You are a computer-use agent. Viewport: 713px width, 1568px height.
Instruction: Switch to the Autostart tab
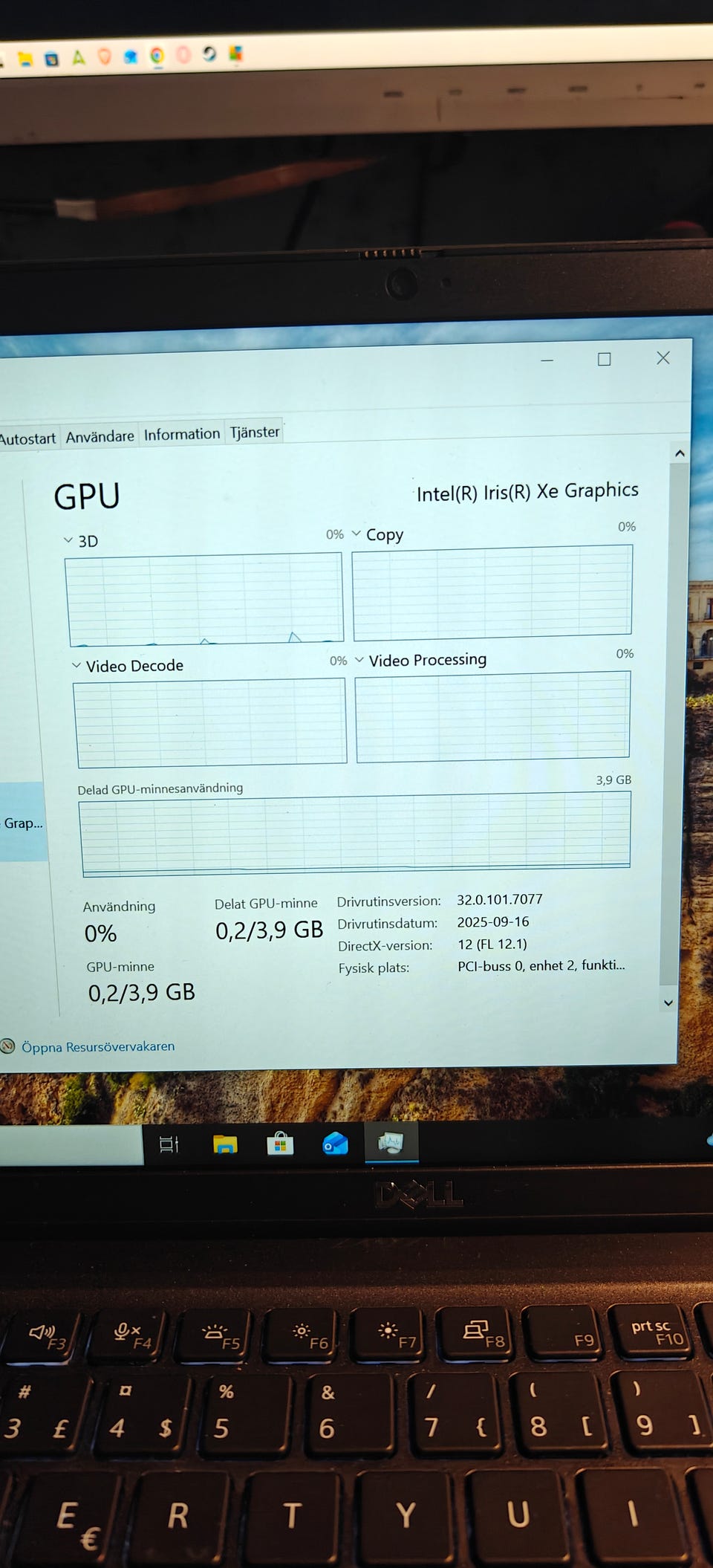28,438
